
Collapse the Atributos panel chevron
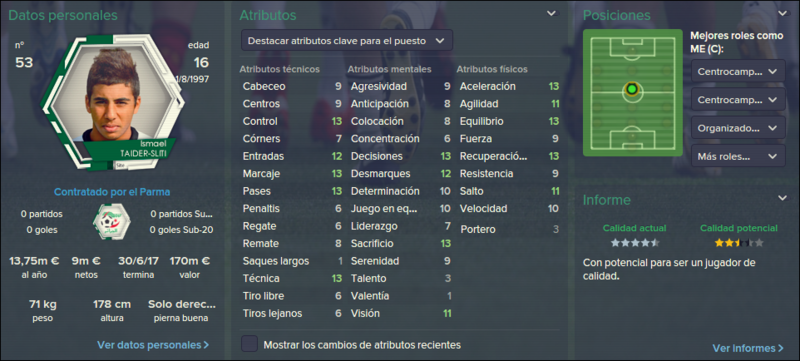552,13
